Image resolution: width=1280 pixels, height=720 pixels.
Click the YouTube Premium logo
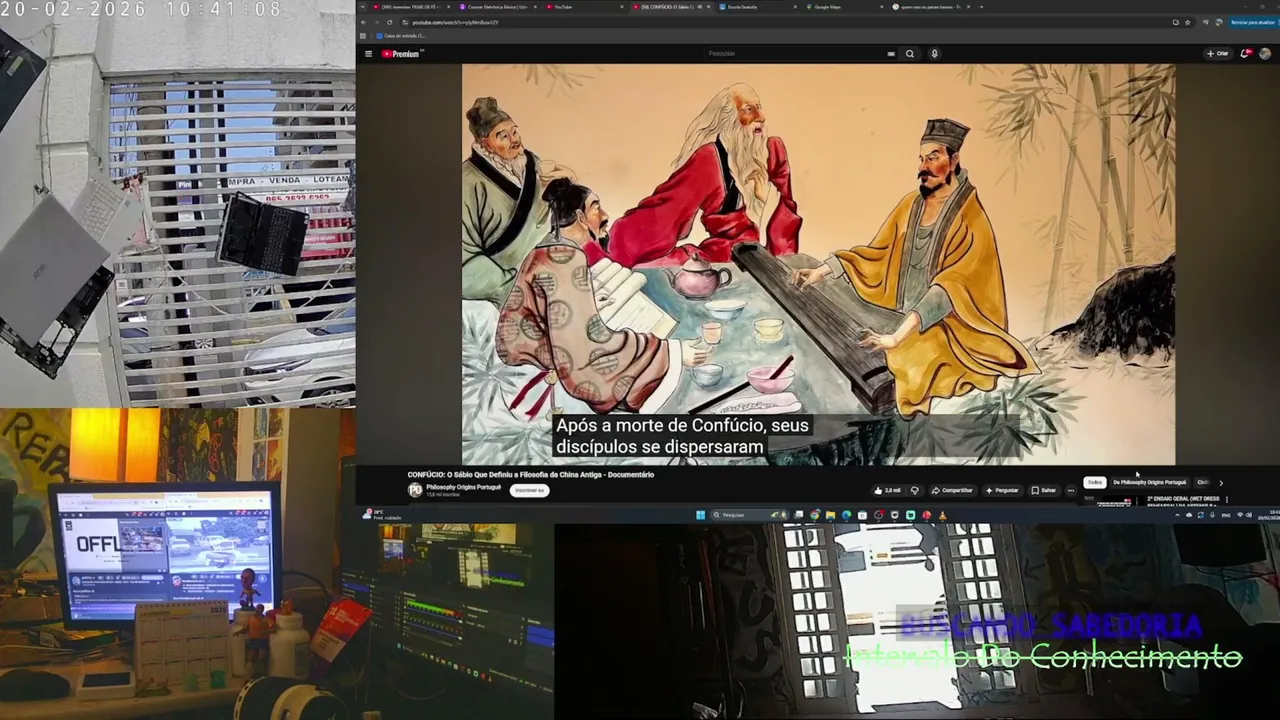click(401, 54)
